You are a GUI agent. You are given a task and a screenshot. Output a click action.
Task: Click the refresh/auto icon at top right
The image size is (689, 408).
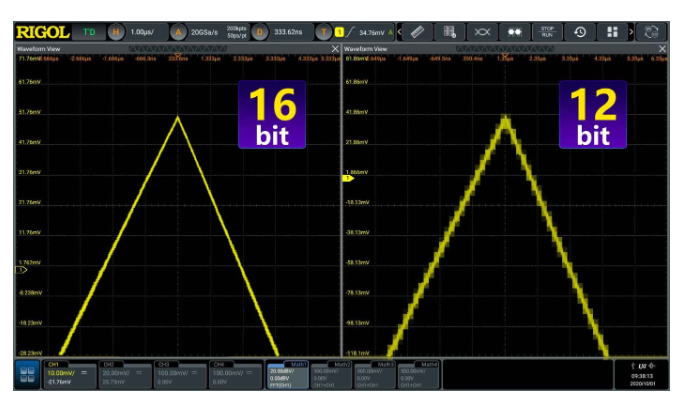pyautogui.click(x=651, y=32)
